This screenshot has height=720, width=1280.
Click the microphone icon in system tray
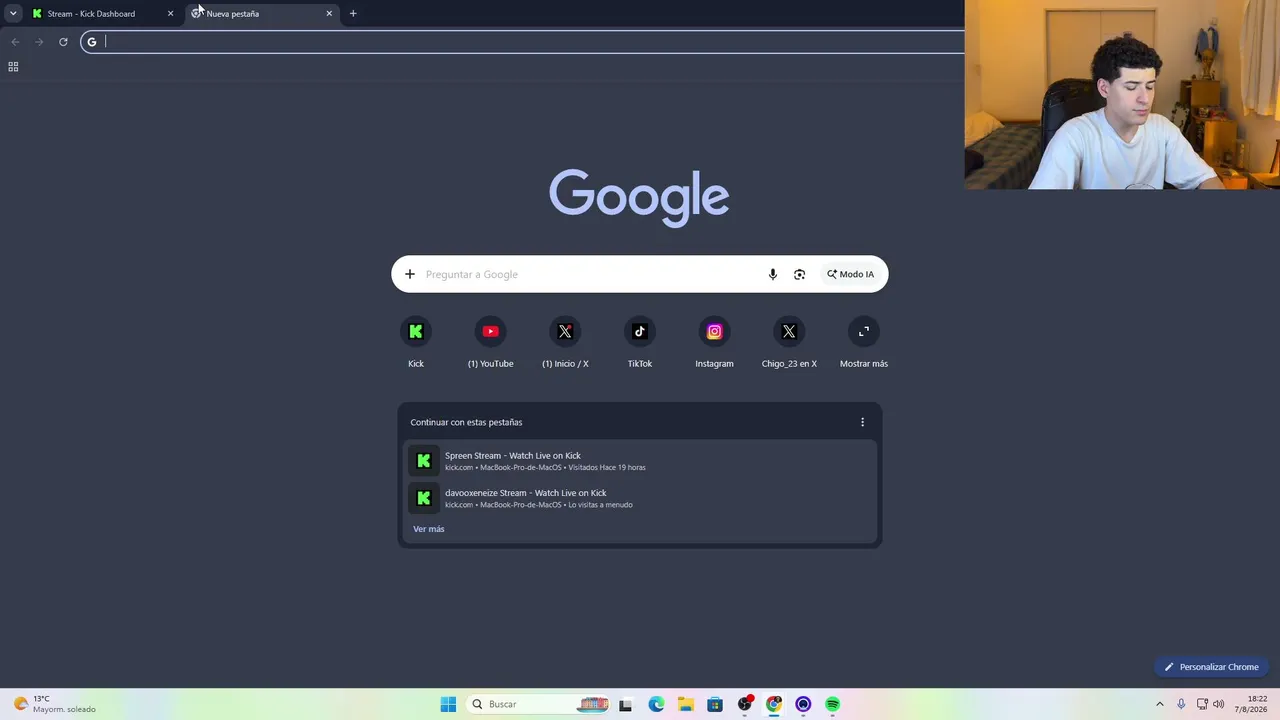point(1181,704)
